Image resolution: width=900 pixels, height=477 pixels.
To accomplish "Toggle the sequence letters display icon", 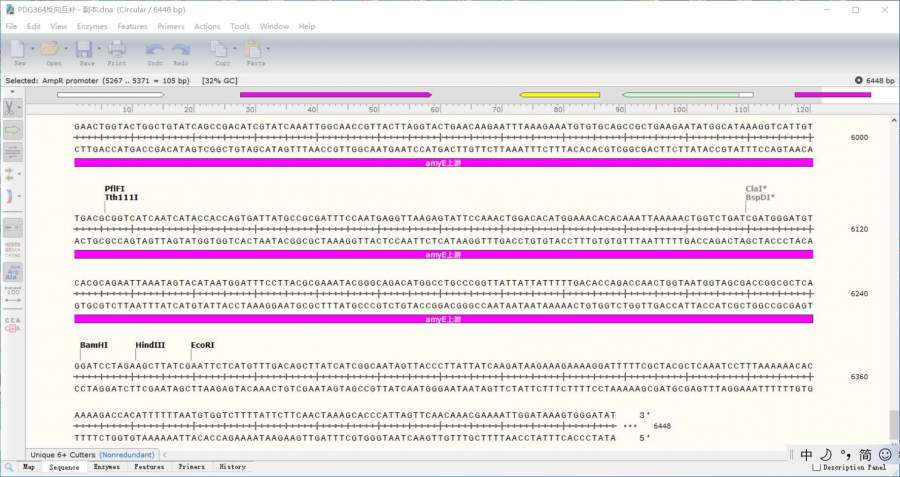I will (x=13, y=249).
